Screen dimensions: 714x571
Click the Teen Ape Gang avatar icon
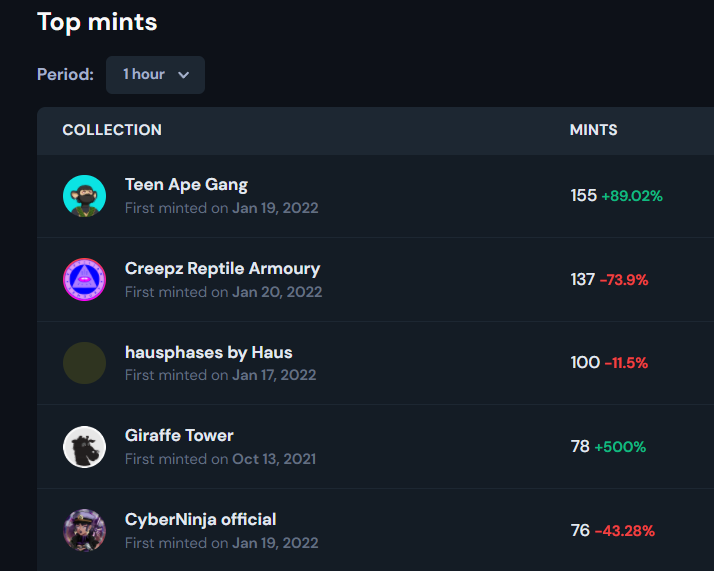click(x=84, y=196)
